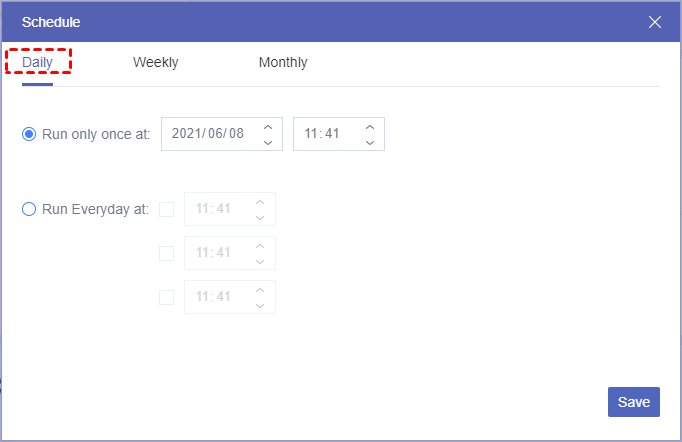Select the Run Everyday radio button
The width and height of the screenshot is (682, 442).
click(29, 209)
